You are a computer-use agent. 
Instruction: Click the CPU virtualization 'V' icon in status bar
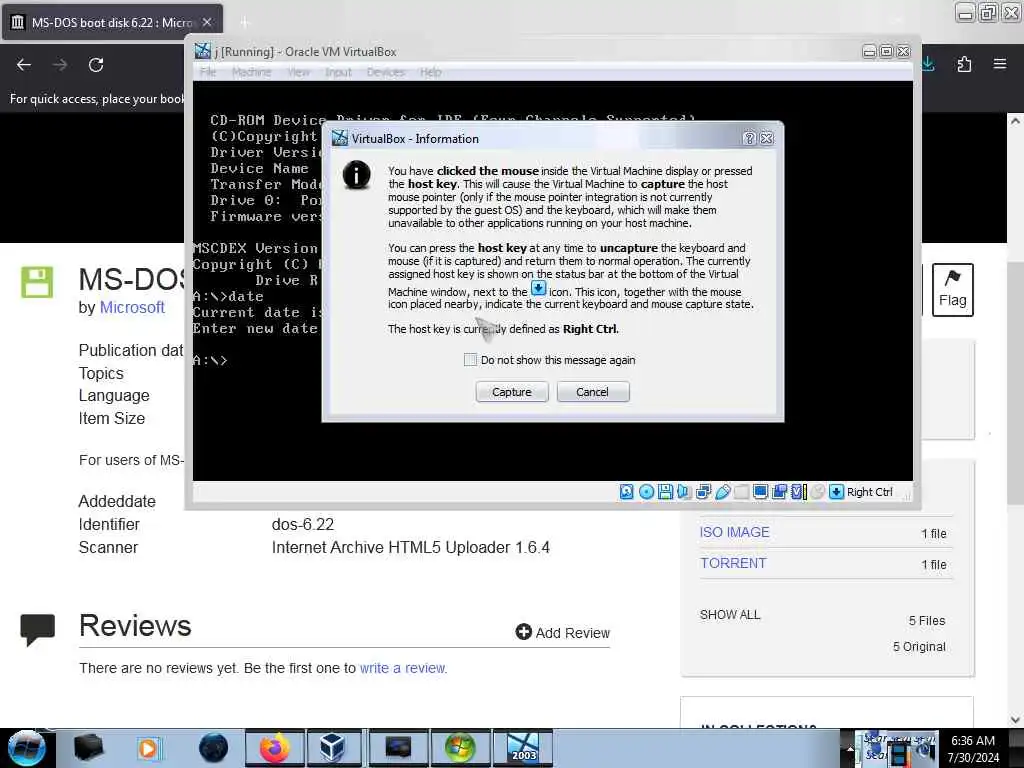point(799,492)
